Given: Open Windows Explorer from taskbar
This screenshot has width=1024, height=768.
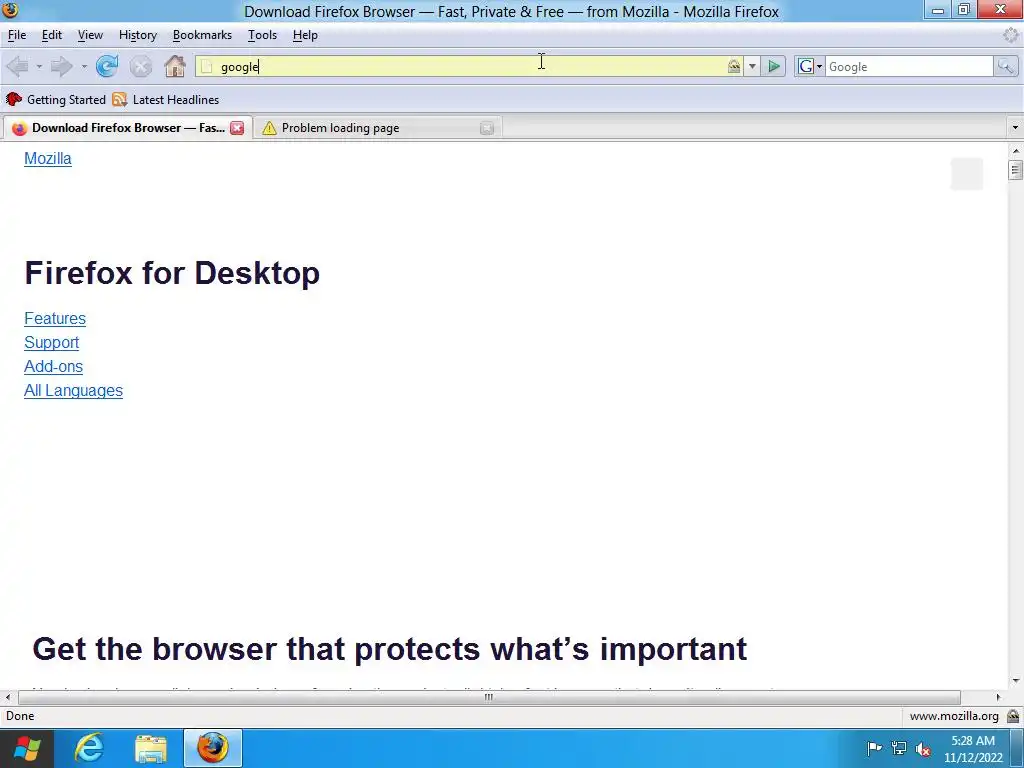Looking at the screenshot, I should point(151,748).
